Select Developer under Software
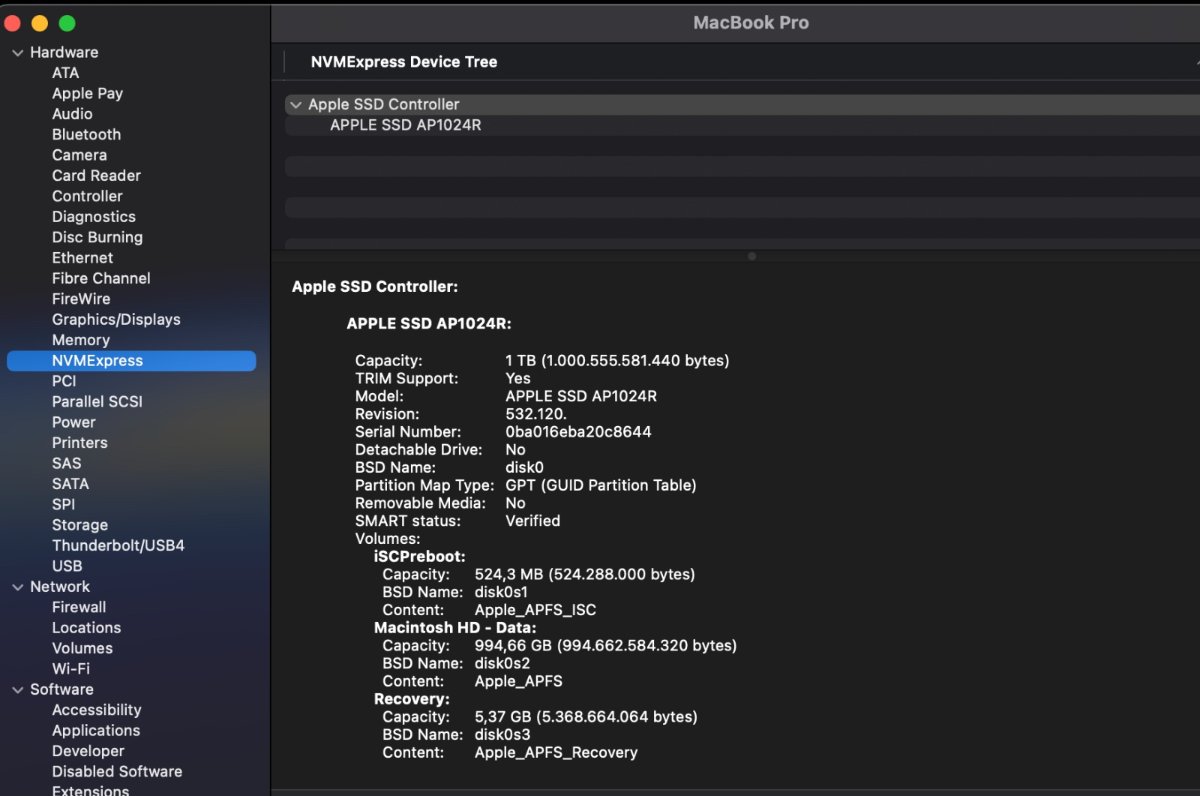 (x=88, y=751)
